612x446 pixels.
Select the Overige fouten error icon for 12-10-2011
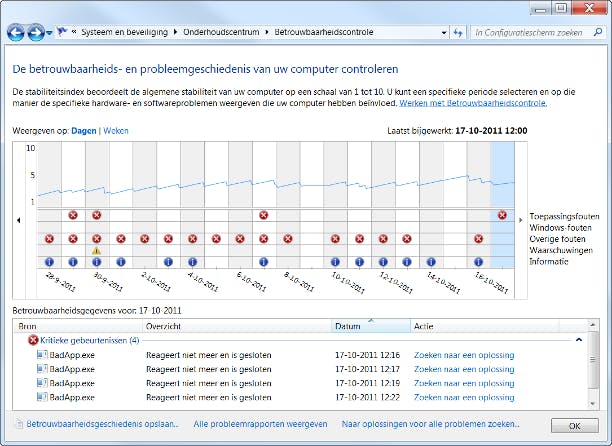click(x=383, y=239)
